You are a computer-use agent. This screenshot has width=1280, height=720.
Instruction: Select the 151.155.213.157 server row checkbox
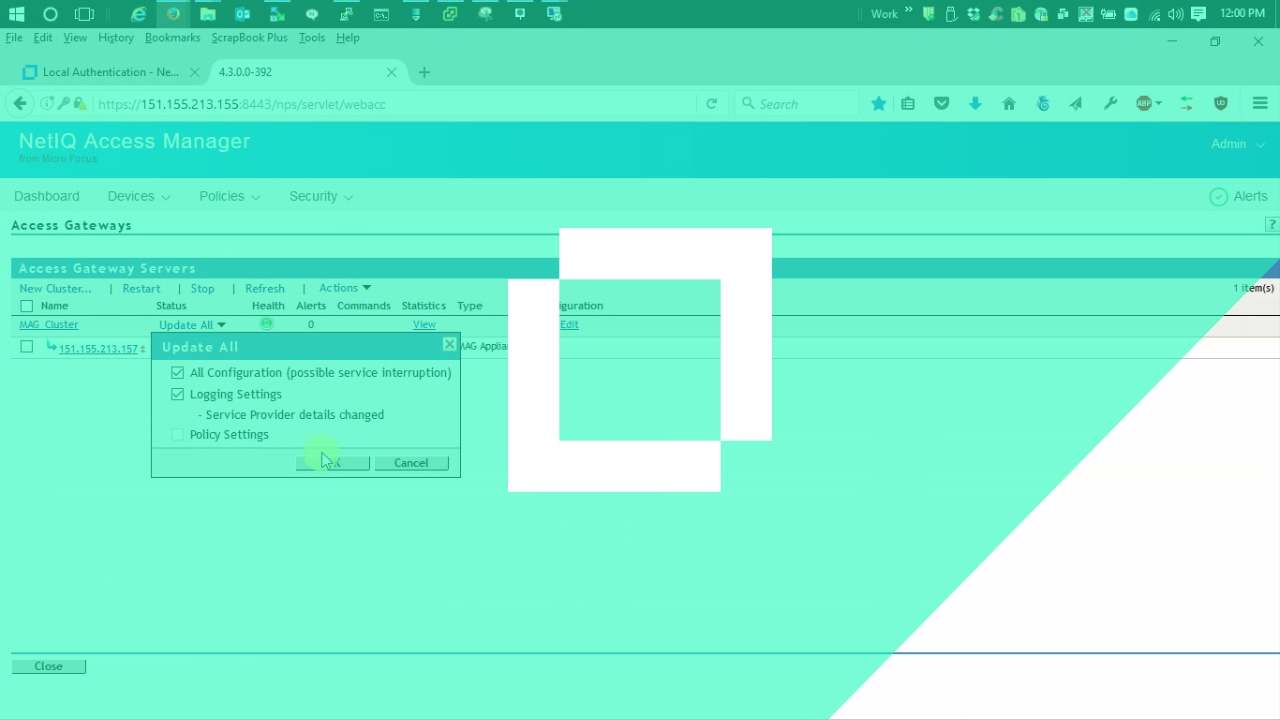tap(27, 347)
